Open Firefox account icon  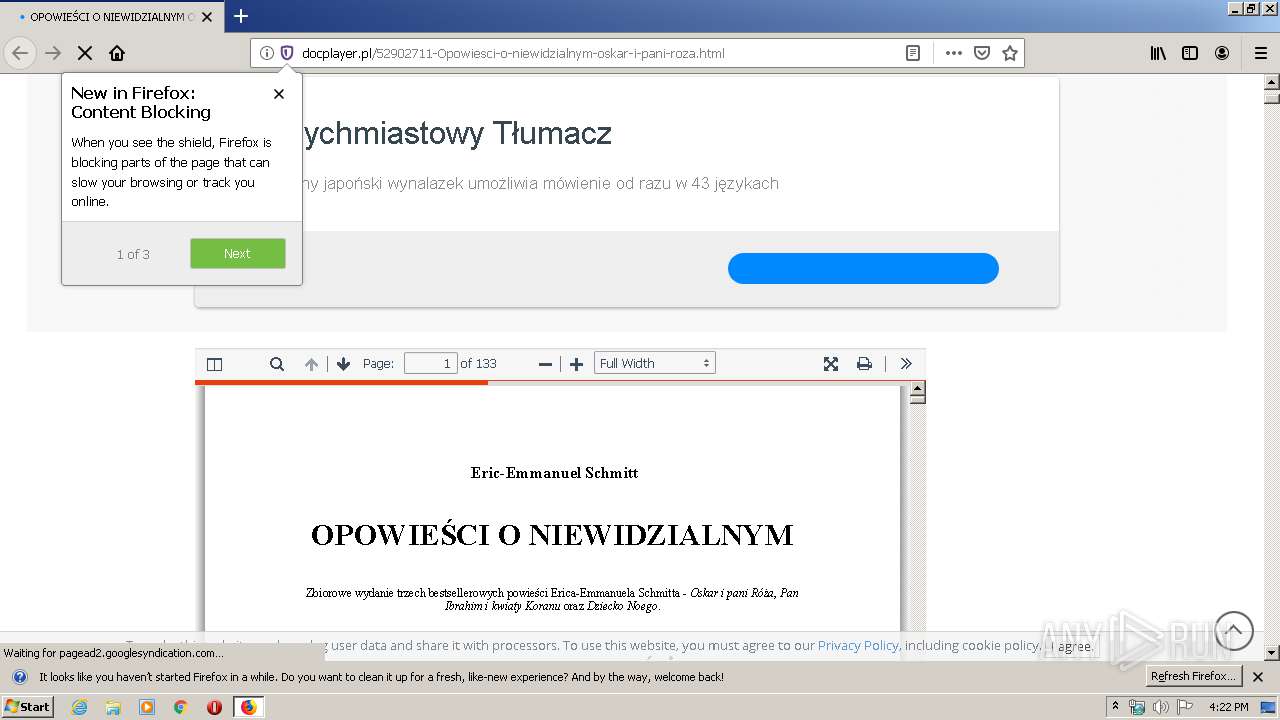[1222, 53]
